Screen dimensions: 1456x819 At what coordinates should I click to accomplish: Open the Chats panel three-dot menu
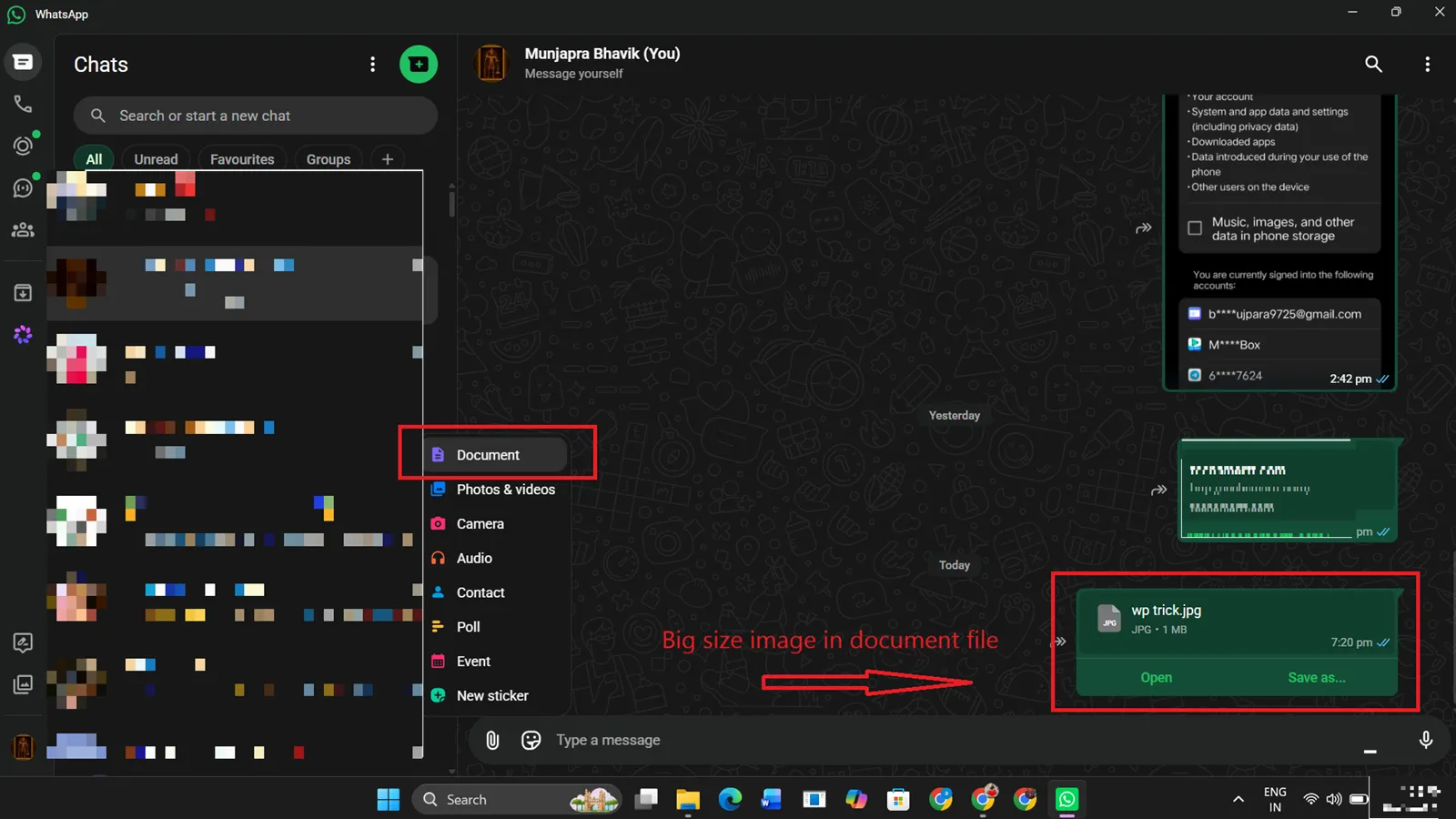[372, 64]
